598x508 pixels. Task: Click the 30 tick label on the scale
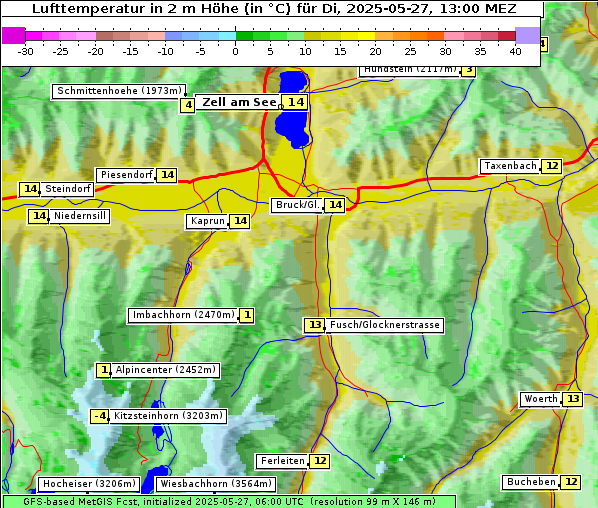(x=445, y=51)
